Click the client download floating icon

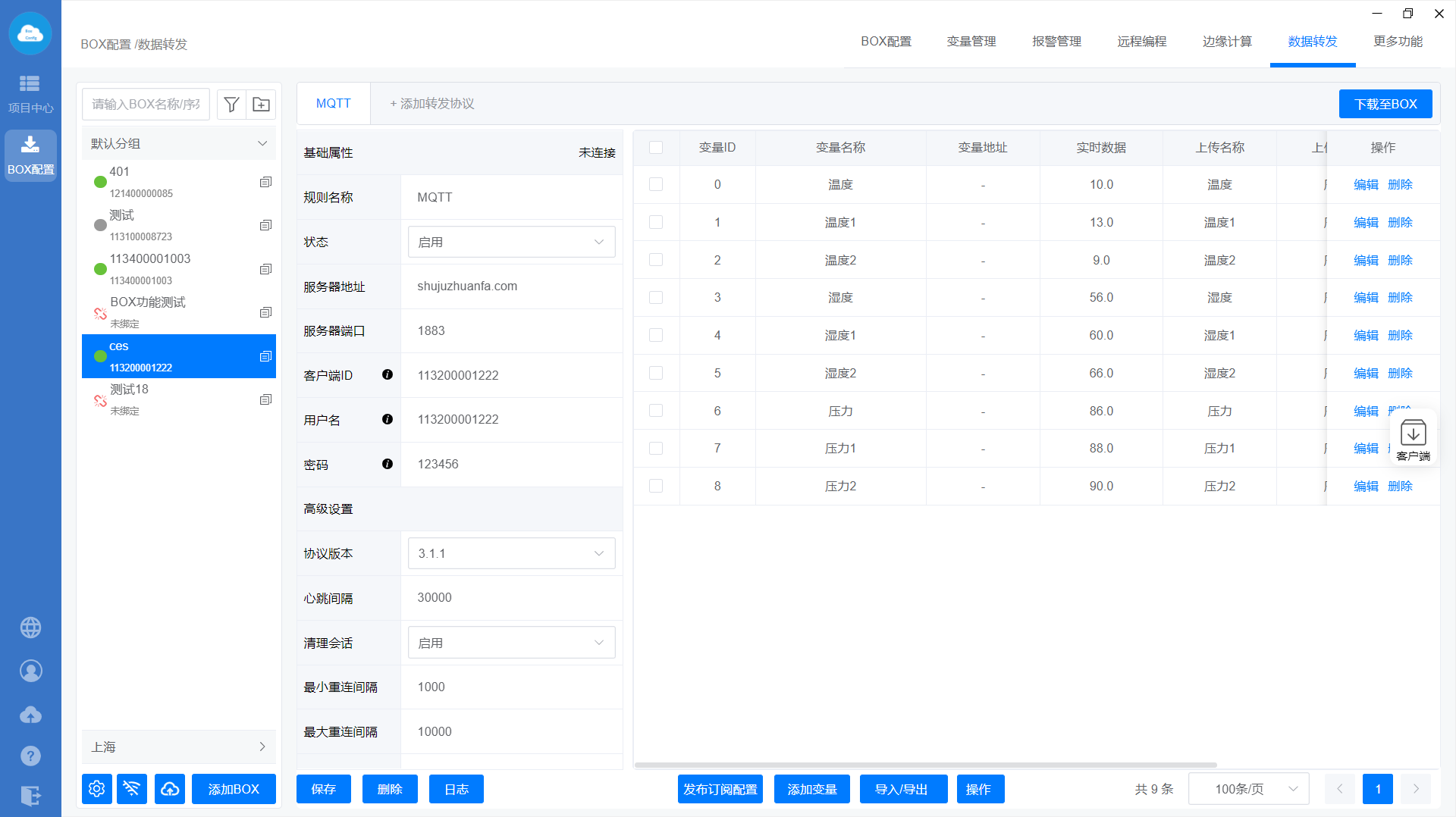[x=1413, y=439]
